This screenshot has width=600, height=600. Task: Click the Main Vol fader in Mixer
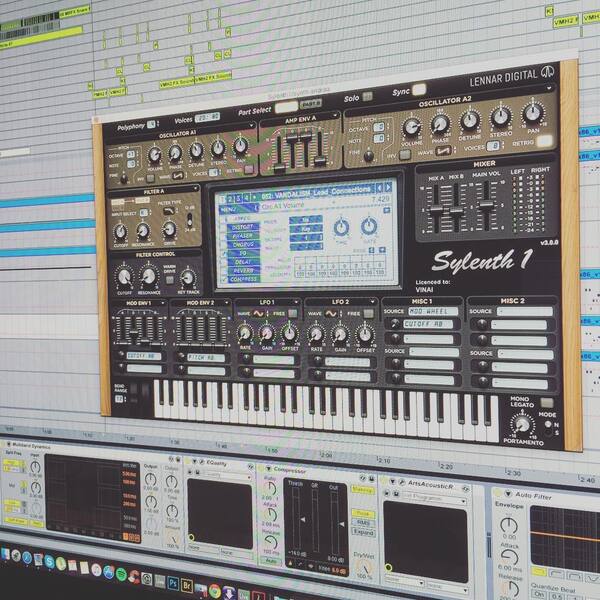[486, 205]
